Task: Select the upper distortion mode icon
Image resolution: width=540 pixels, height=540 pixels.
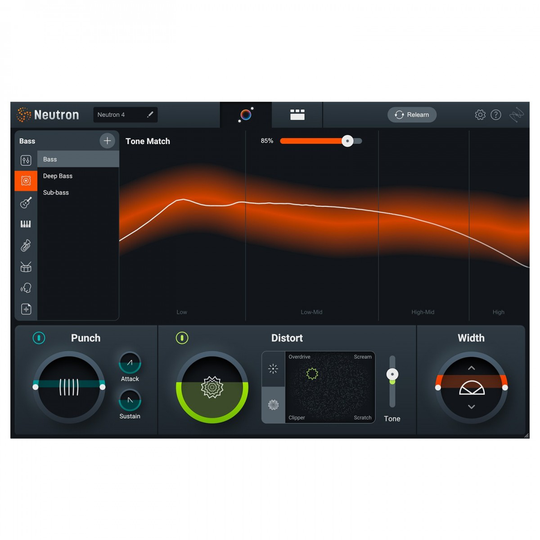Action: point(273,369)
